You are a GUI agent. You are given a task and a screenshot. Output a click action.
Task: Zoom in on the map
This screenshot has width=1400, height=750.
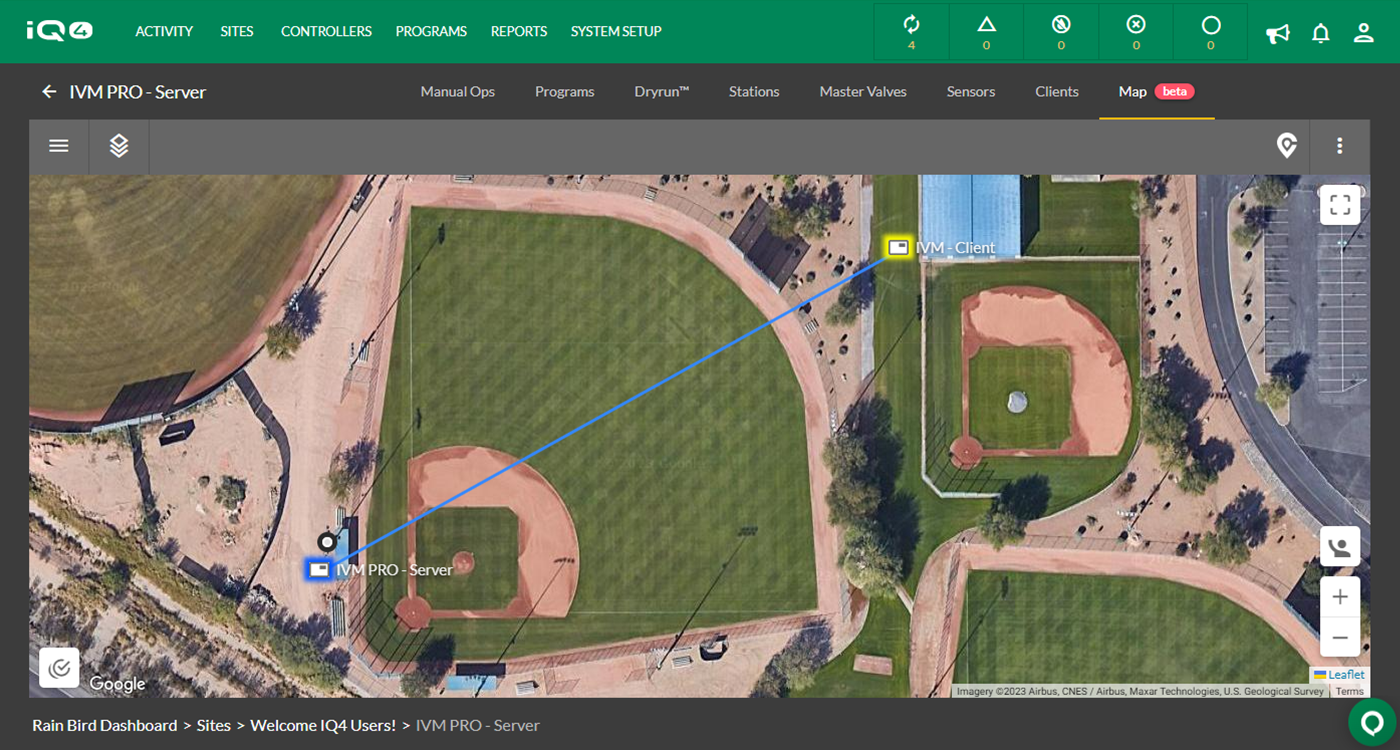pos(1340,597)
